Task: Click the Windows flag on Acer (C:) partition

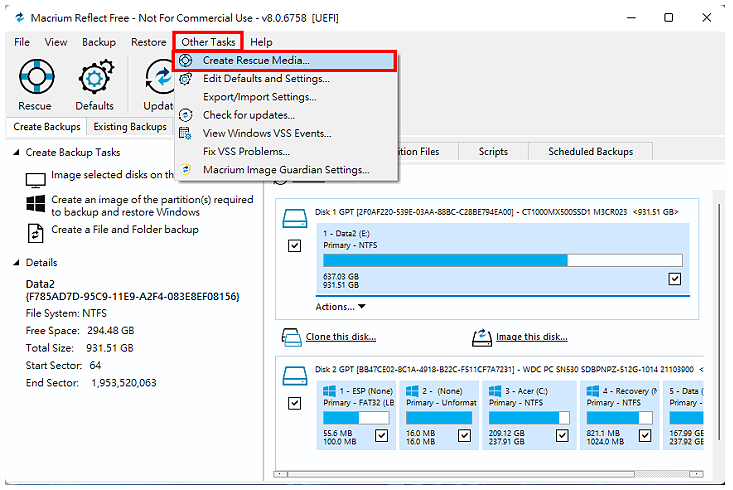Action: (x=495, y=391)
